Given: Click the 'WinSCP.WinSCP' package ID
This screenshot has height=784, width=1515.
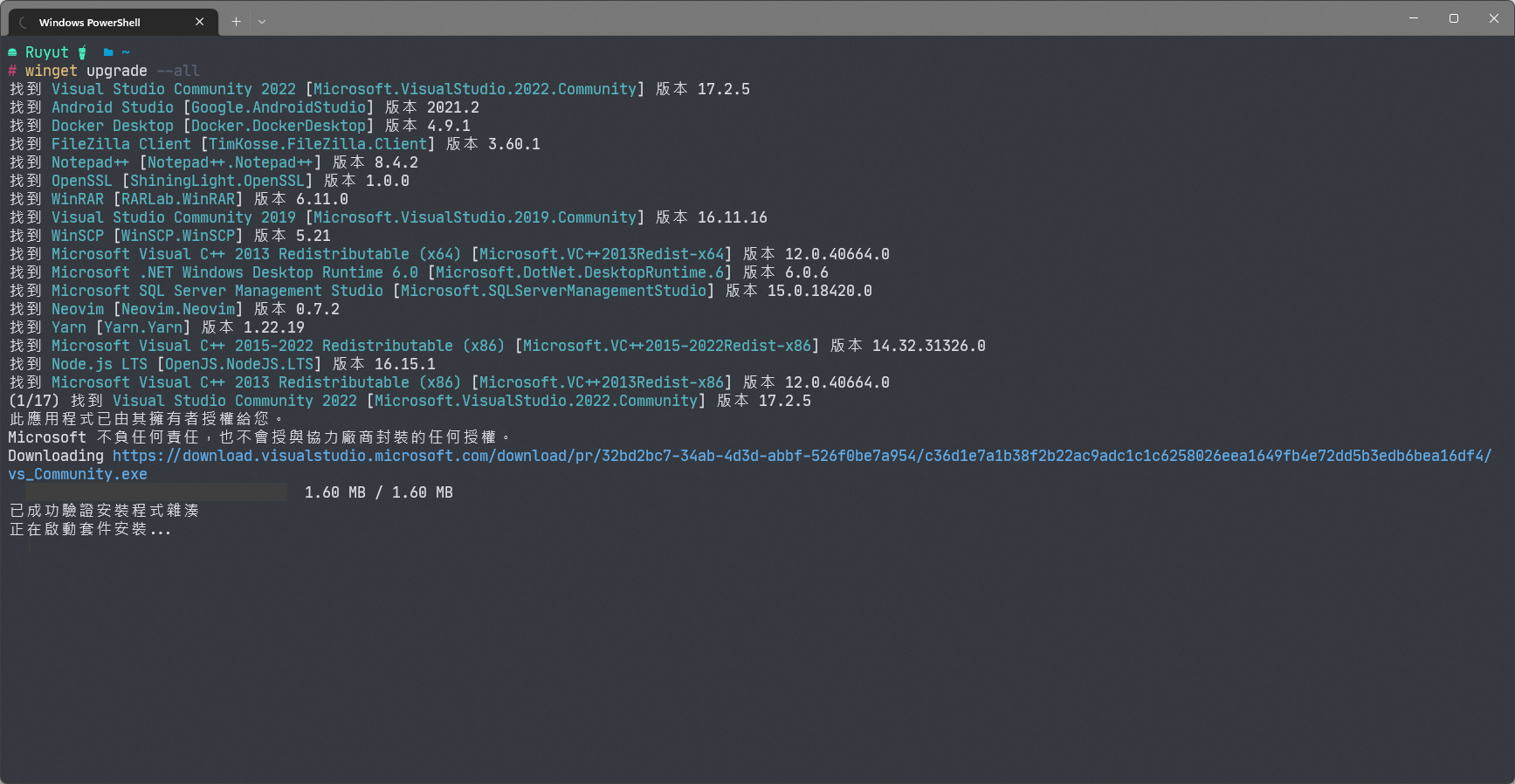Looking at the screenshot, I should point(178,236).
